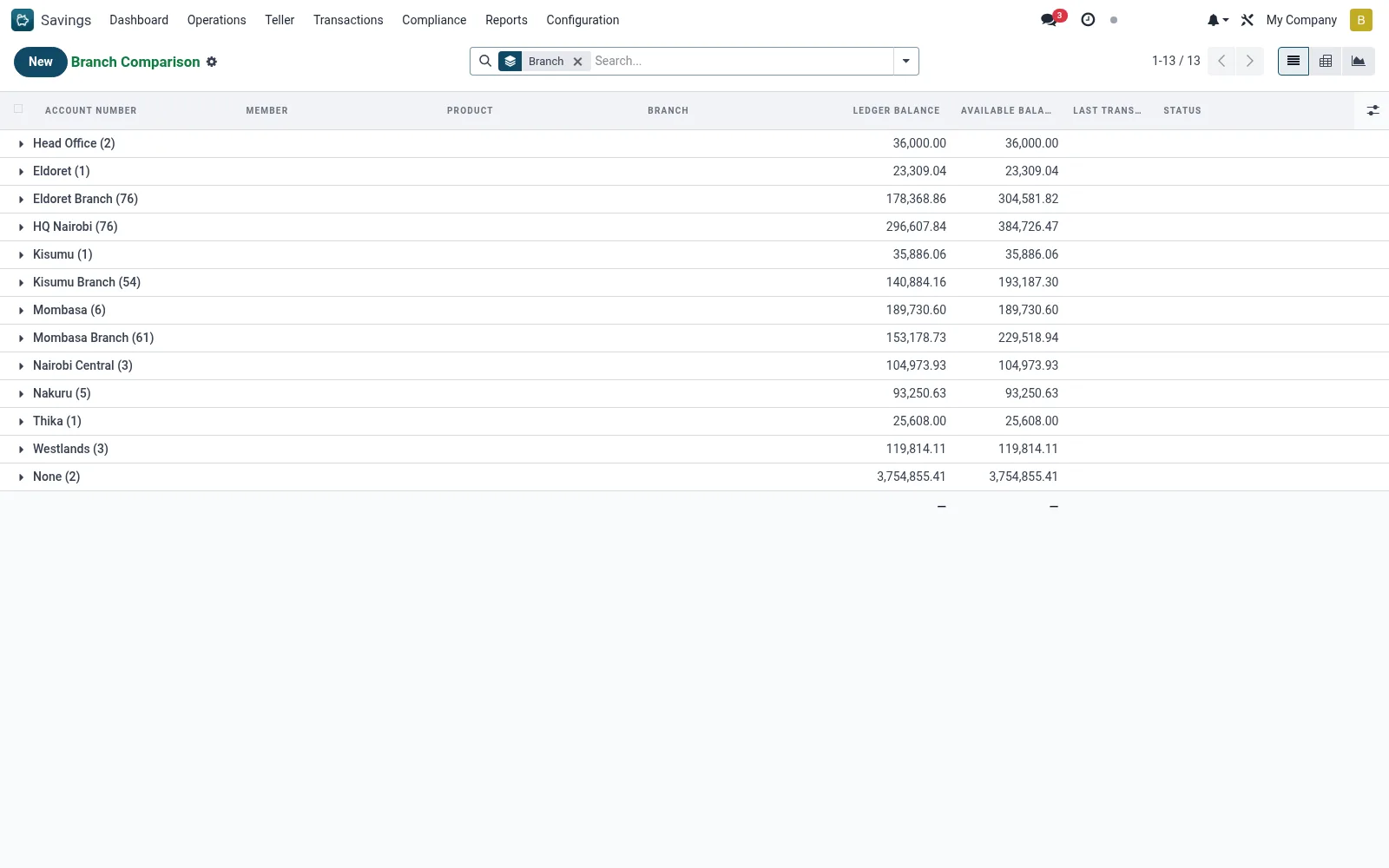Click ledger balance 140,884.16 value
Screen dimensions: 1389x868
pyautogui.click(x=917, y=282)
